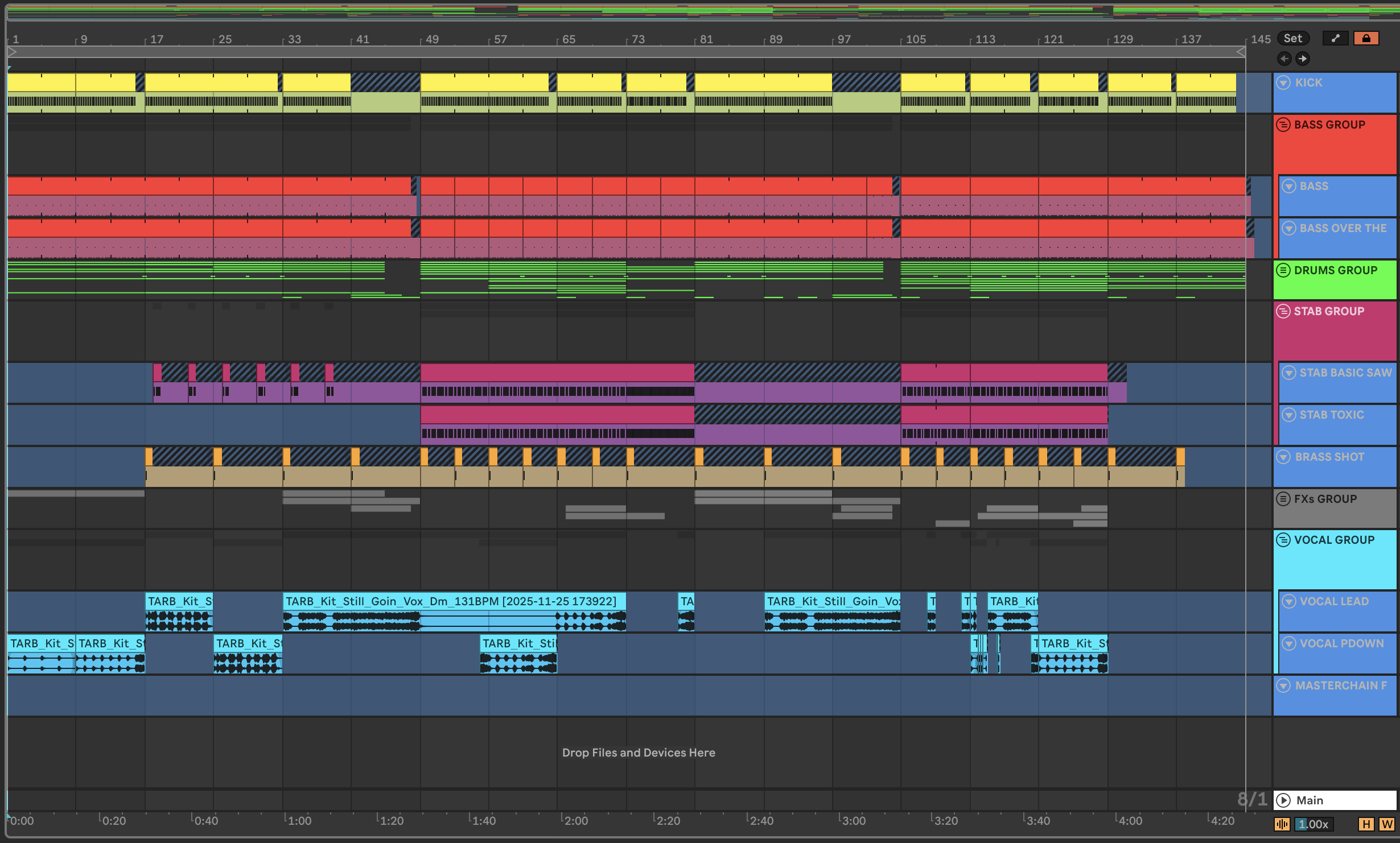The height and width of the screenshot is (843, 1400).
Task: Fold the DRUMS GROUP track group
Action: tap(1283, 270)
